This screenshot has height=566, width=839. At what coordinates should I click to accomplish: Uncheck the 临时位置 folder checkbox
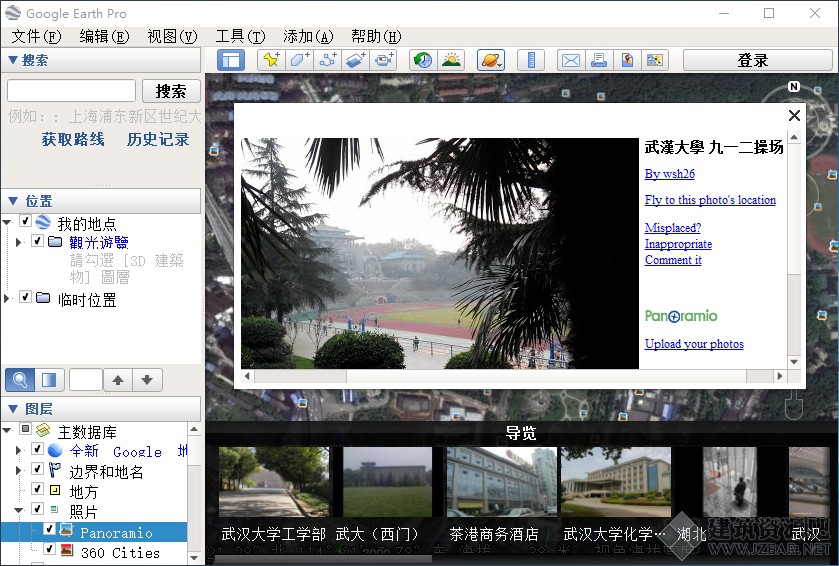(x=25, y=296)
